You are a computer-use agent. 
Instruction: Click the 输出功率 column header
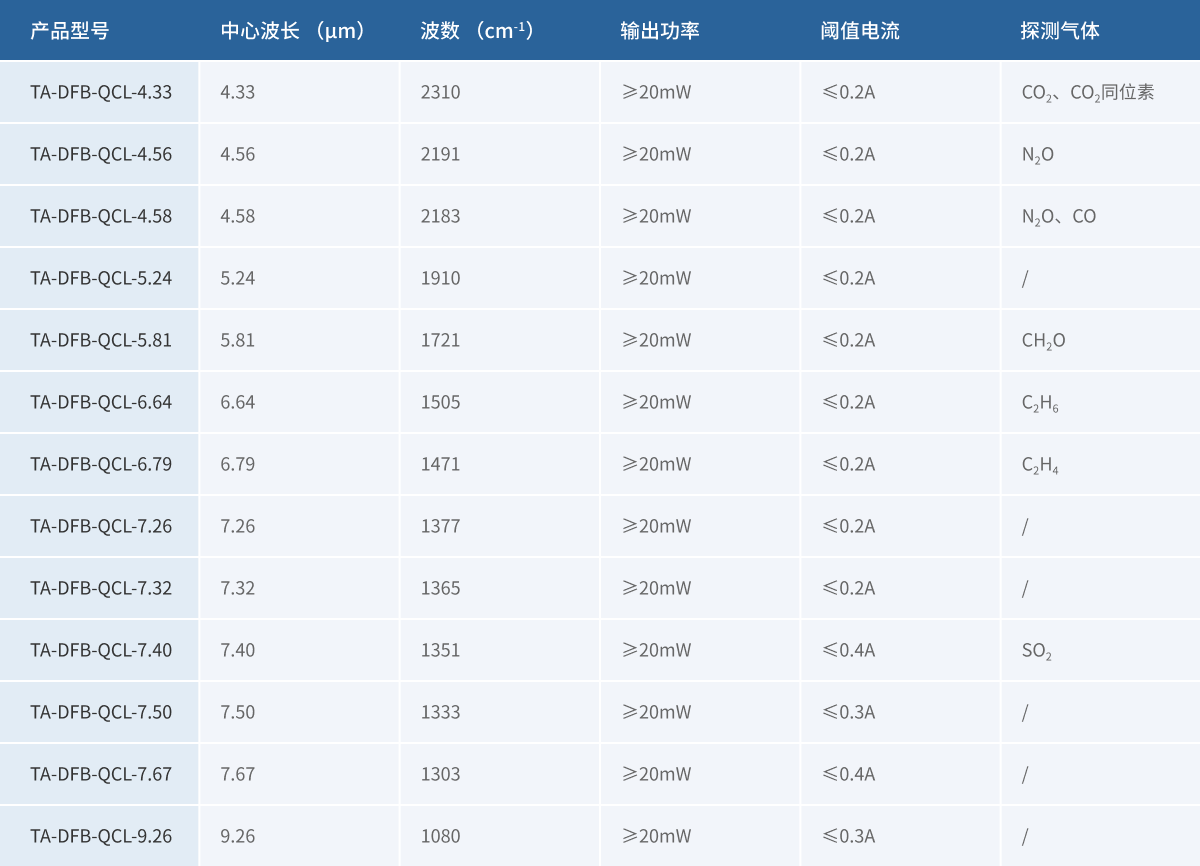pyautogui.click(x=659, y=31)
